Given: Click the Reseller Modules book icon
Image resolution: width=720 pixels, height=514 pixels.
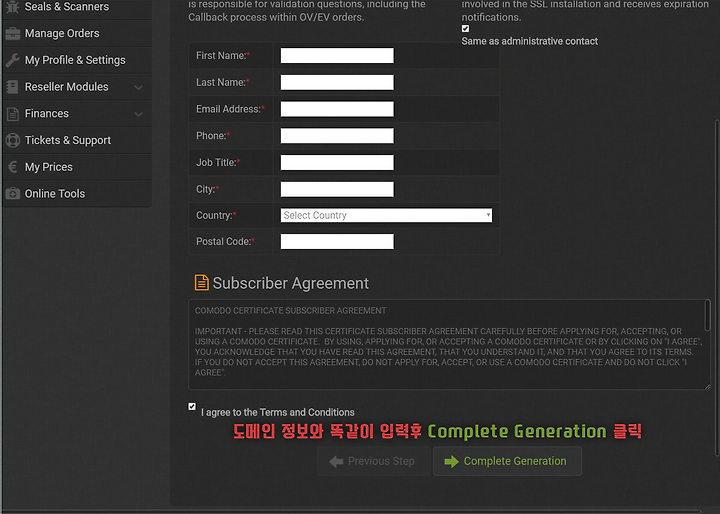Looking at the screenshot, I should (13, 87).
